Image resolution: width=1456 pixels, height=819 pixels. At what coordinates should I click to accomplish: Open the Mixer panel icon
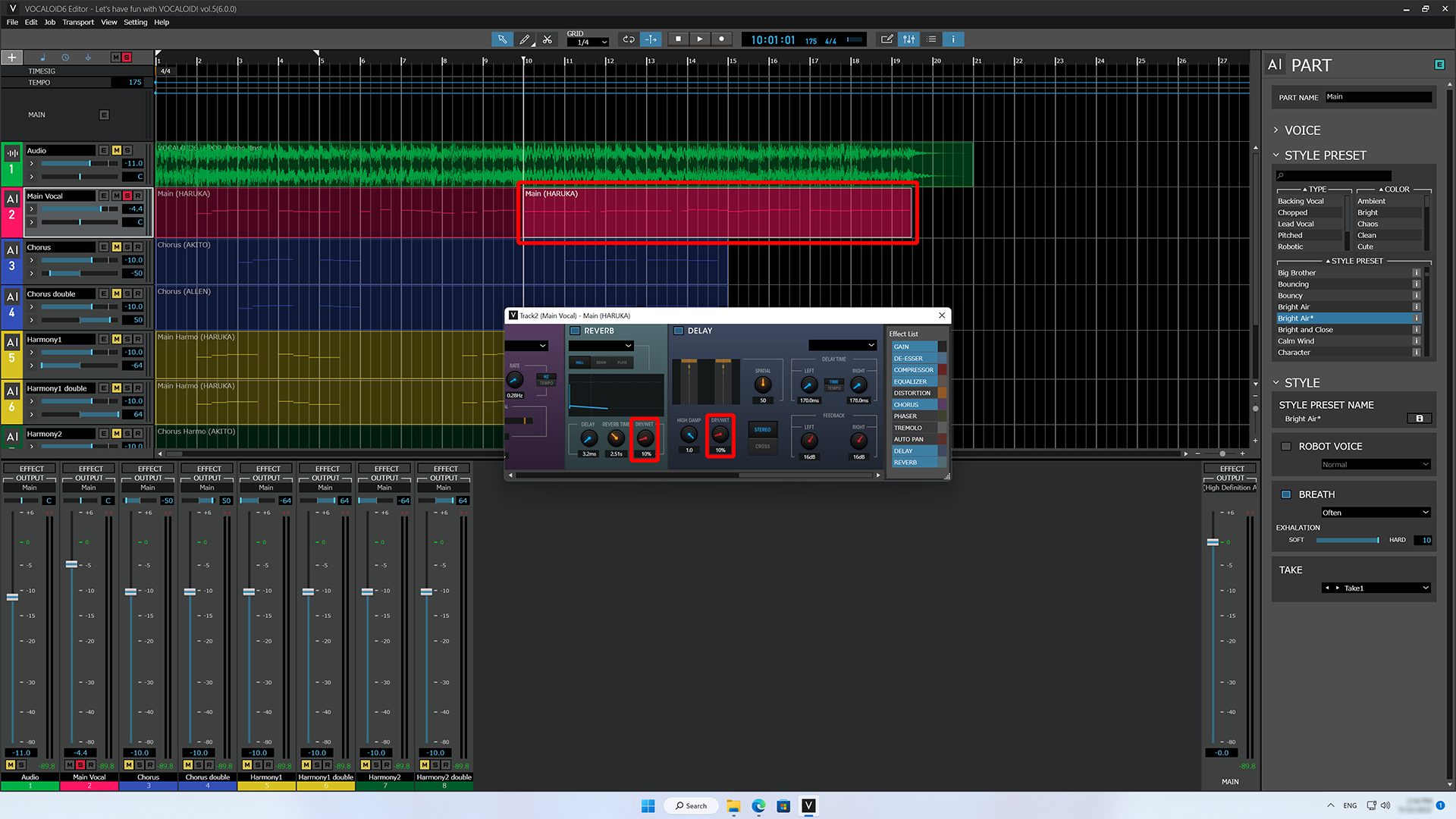908,39
